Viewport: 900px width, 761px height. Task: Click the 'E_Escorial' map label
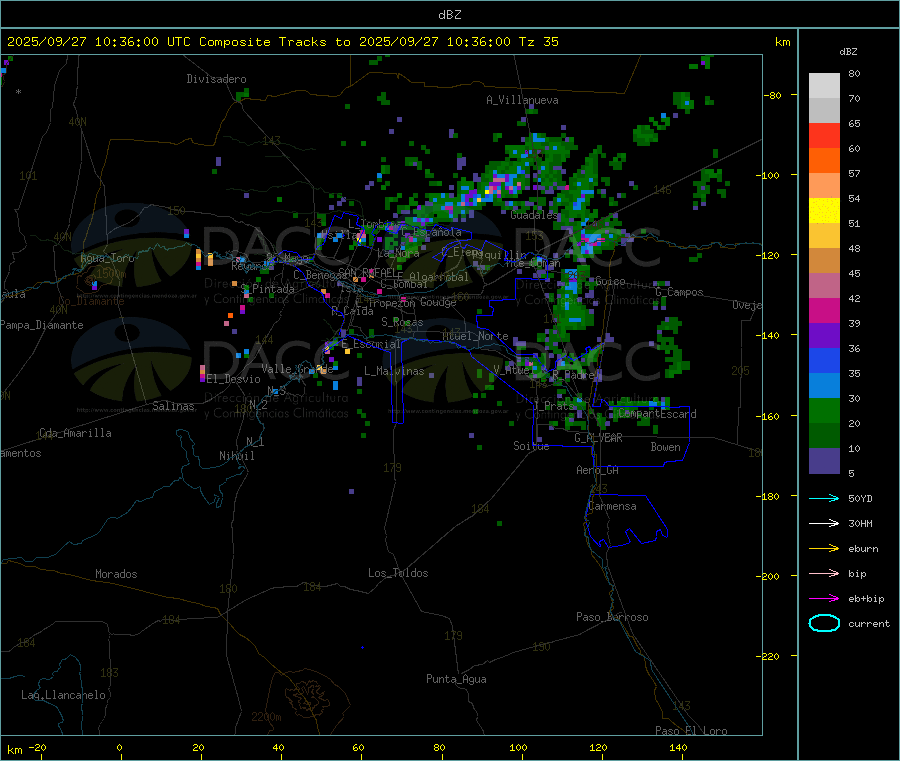pos(371,344)
